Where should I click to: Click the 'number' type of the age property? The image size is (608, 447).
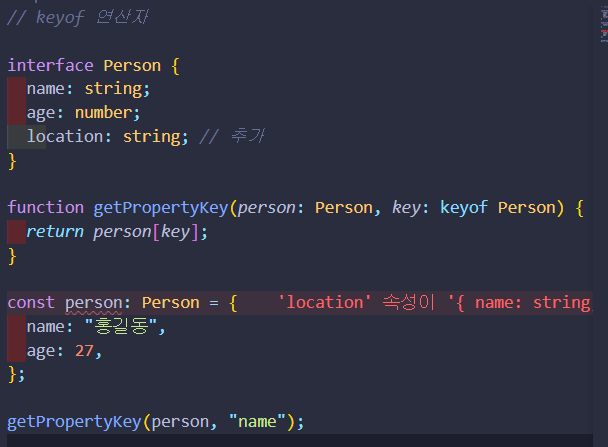tap(103, 112)
